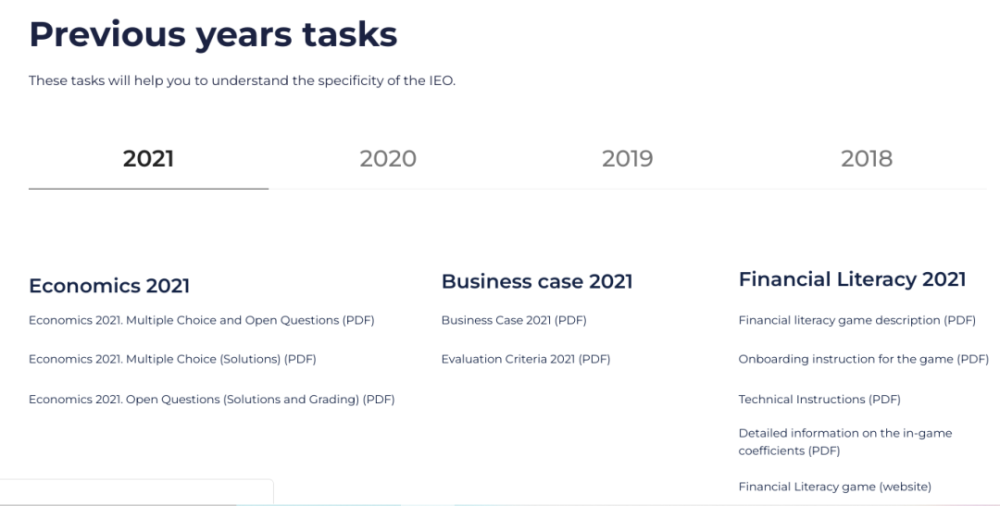
Task: Switch to the 2021 tab
Action: point(148,159)
